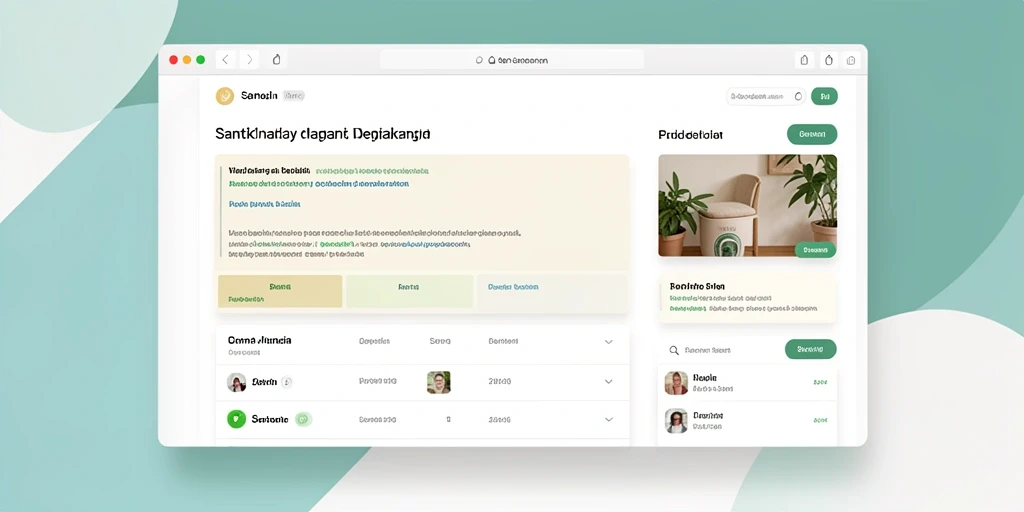Viewport: 1024px width, 512px height.
Task: Click the last of three icons in browser's top-right
Action: pyautogui.click(x=851, y=60)
